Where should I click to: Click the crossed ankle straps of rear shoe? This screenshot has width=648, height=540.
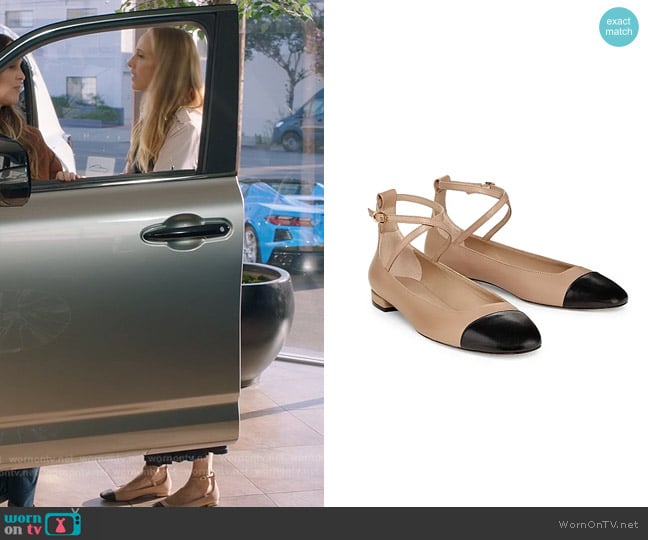480,205
